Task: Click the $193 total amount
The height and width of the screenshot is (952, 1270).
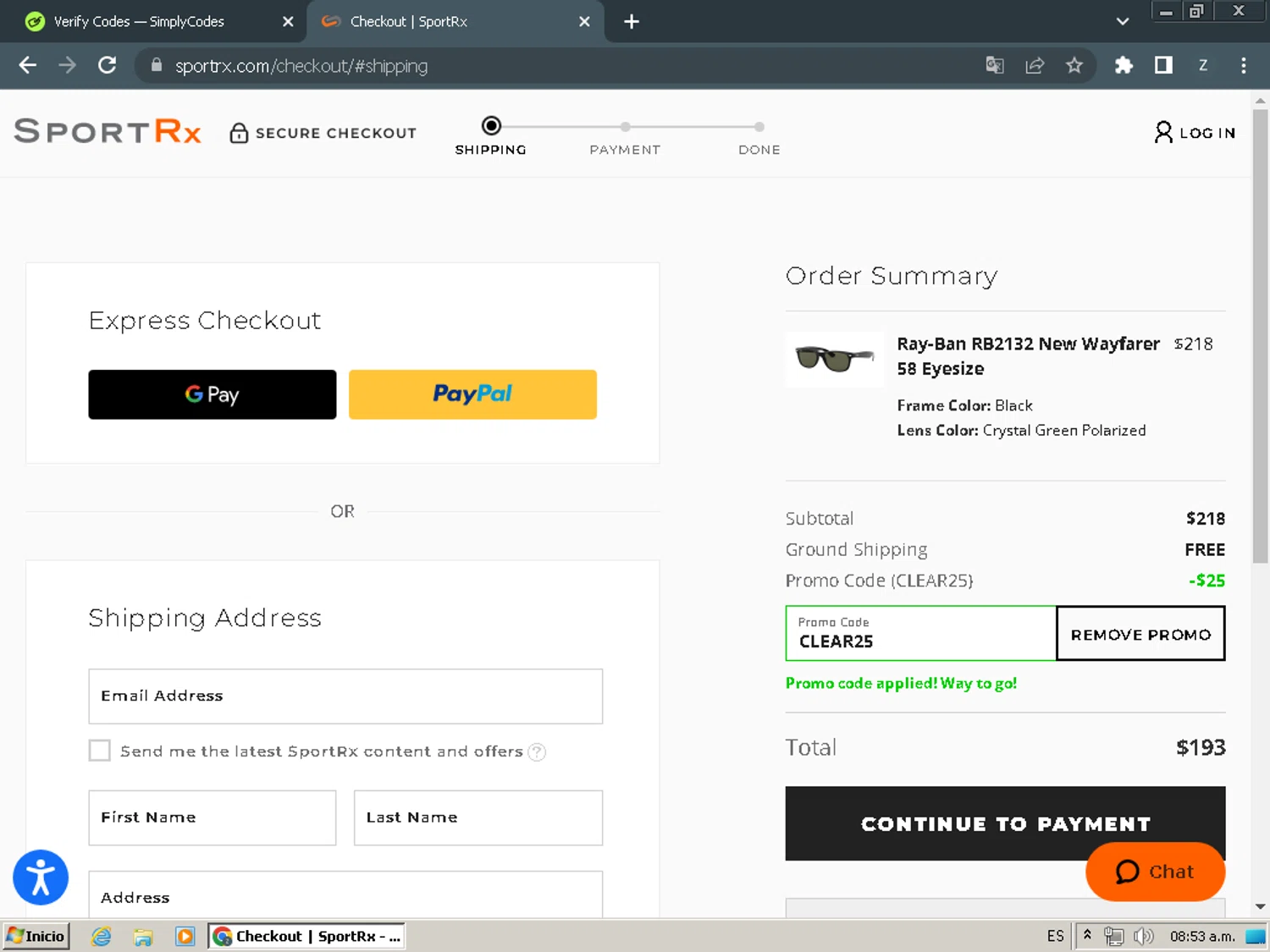Action: coord(1201,747)
